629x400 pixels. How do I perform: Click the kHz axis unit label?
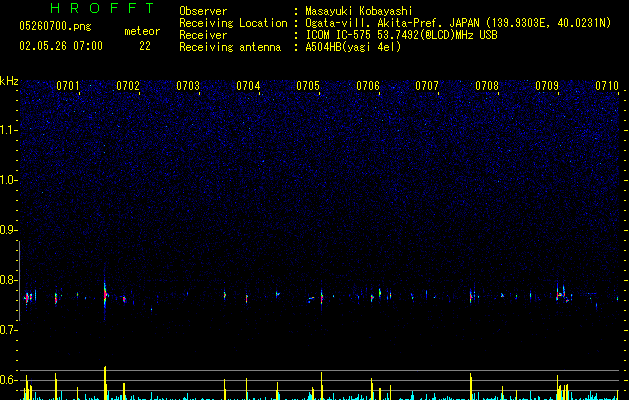pyautogui.click(x=9, y=81)
